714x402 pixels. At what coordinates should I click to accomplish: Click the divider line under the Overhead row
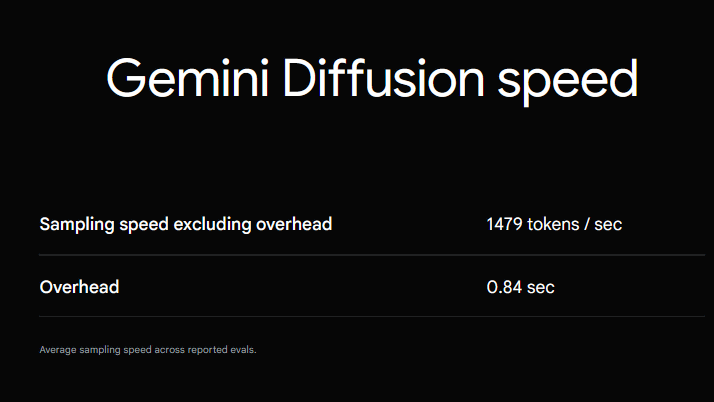[372, 316]
